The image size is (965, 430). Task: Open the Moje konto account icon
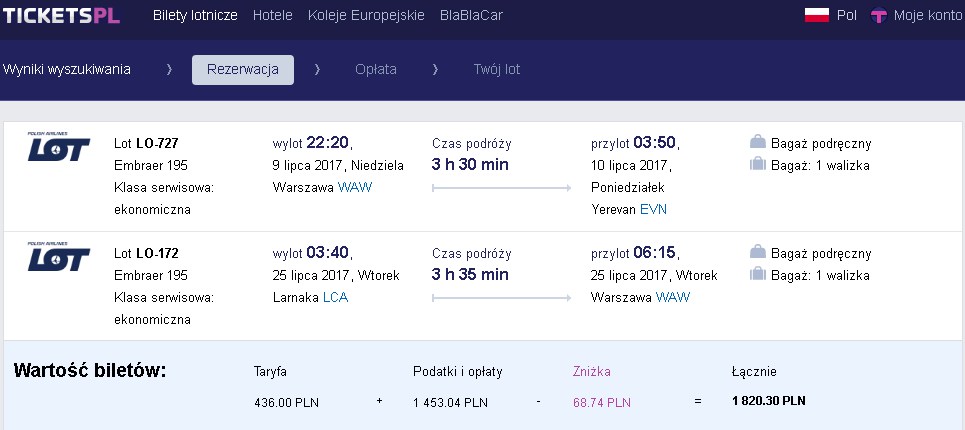tap(879, 15)
